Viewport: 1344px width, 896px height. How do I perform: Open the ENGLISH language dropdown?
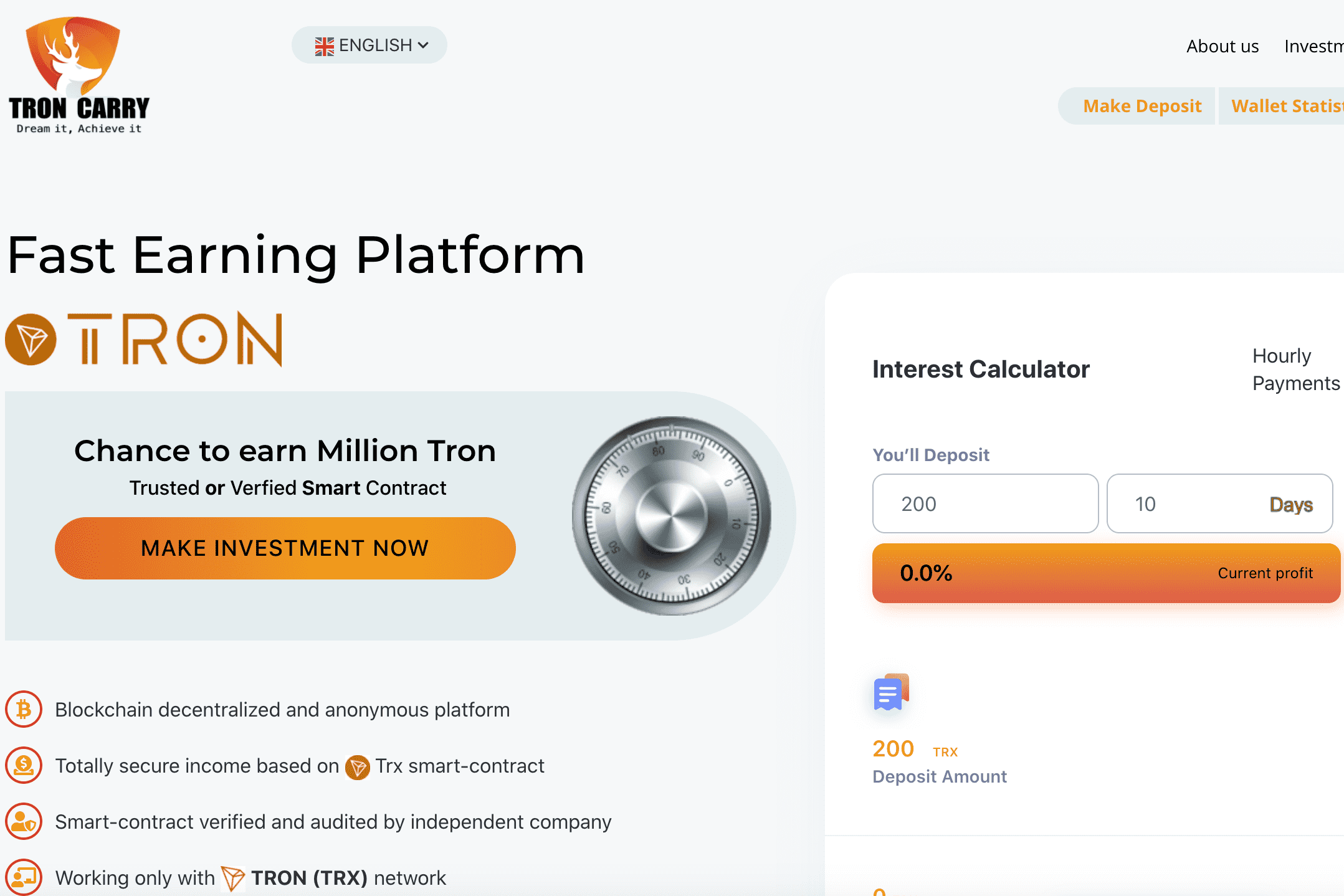369,45
